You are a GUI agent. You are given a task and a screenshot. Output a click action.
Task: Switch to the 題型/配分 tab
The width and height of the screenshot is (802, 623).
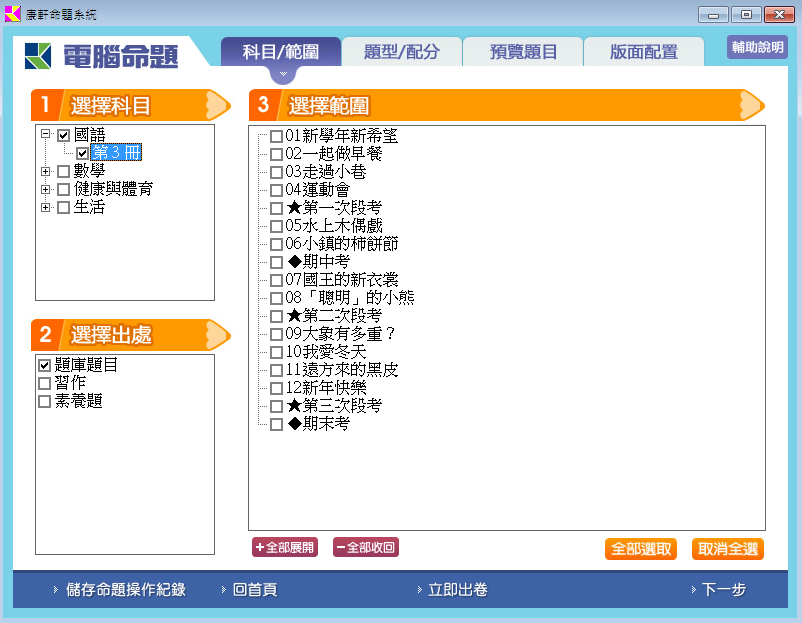(401, 52)
